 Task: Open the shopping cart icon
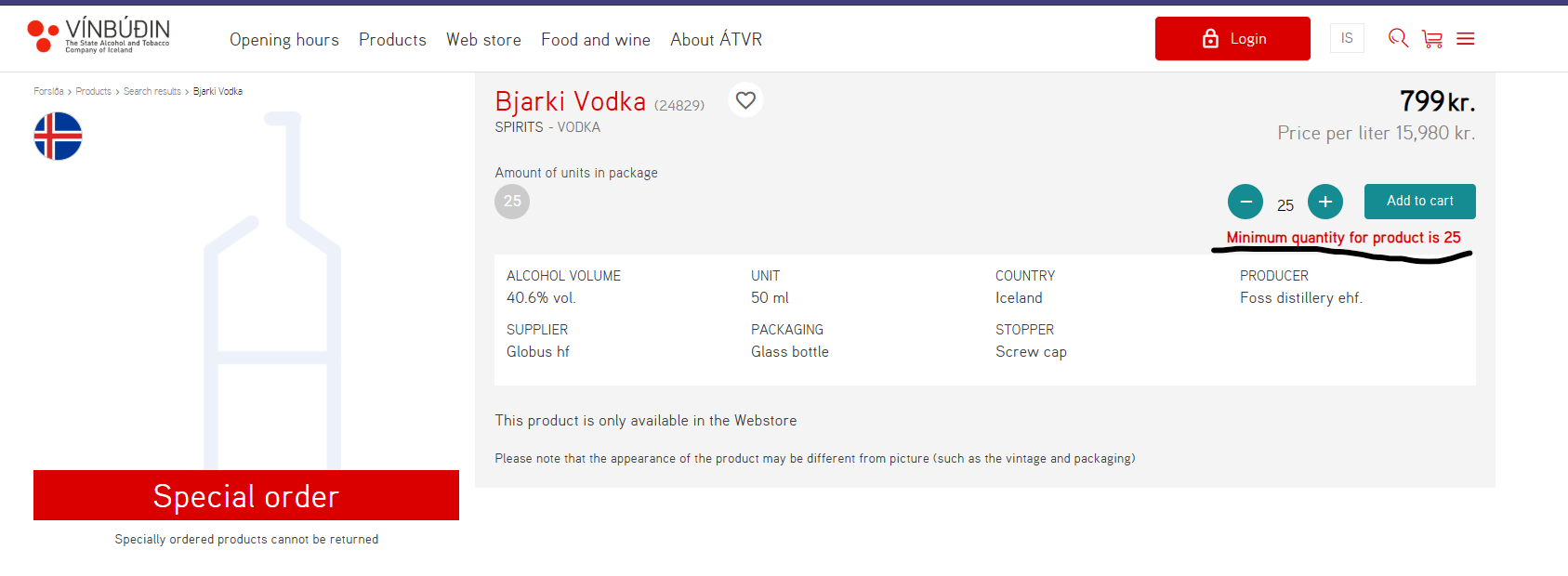click(x=1431, y=39)
